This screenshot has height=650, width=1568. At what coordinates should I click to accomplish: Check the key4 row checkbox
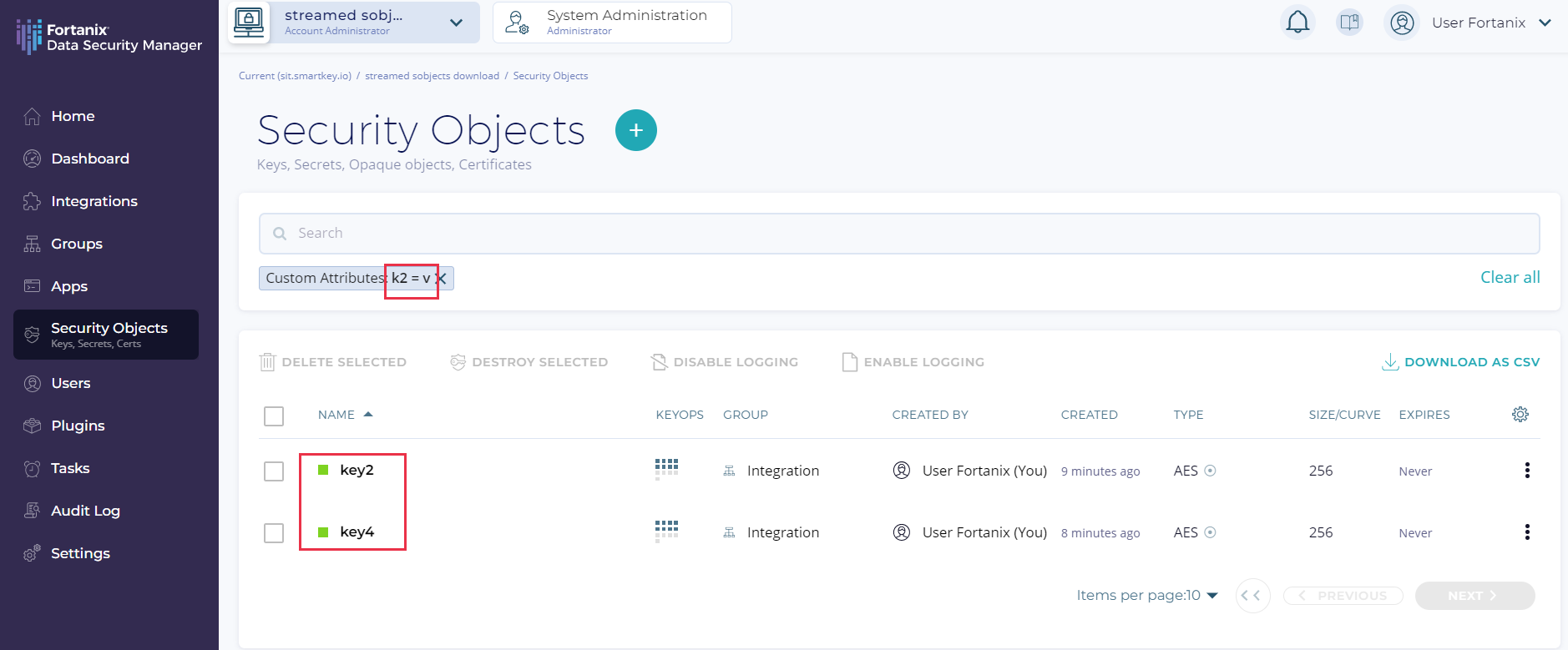coord(274,533)
